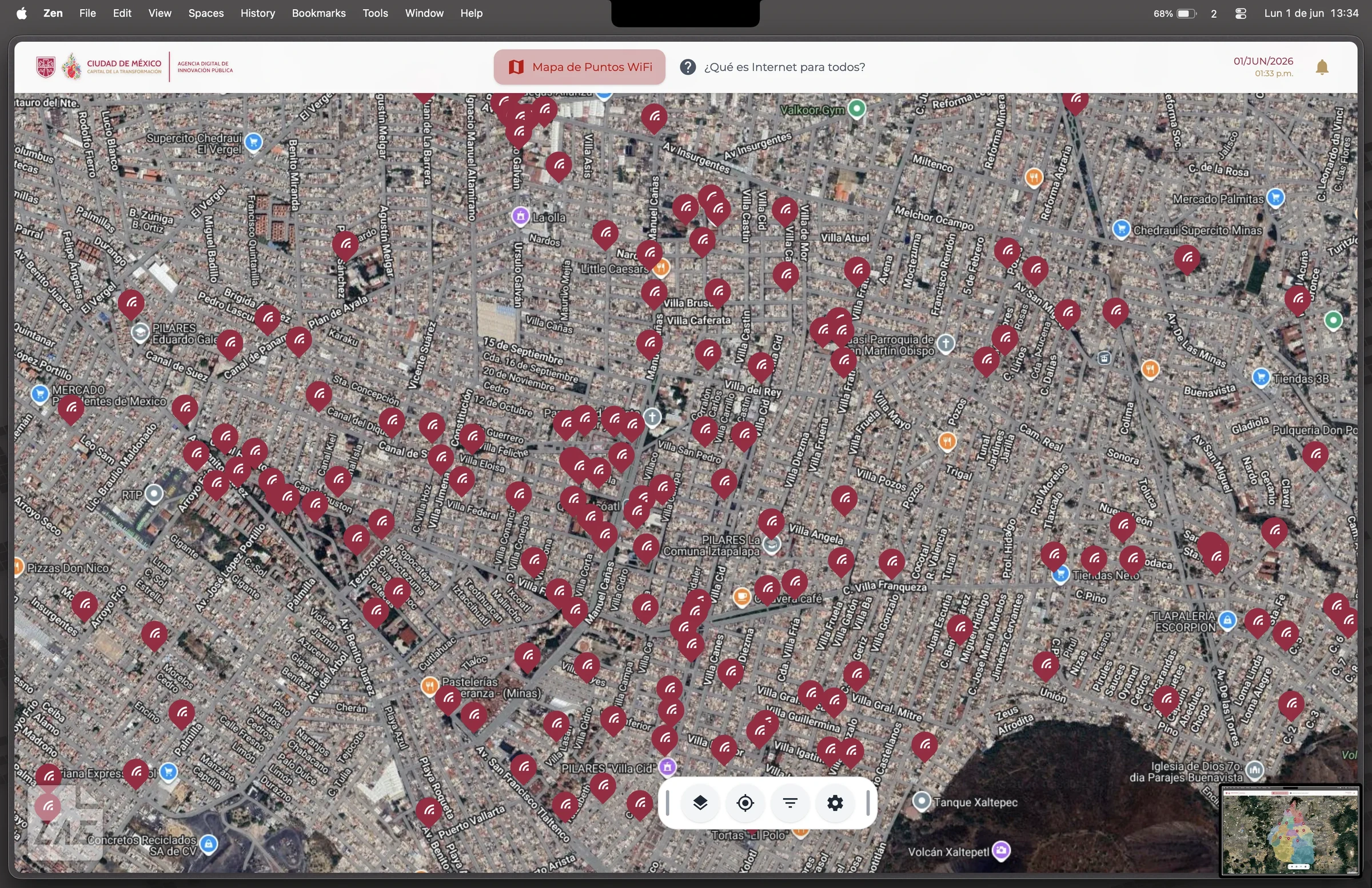Click the PILARES La Comuna Iztapalapa pin
This screenshot has width=1372, height=888.
coord(771,545)
